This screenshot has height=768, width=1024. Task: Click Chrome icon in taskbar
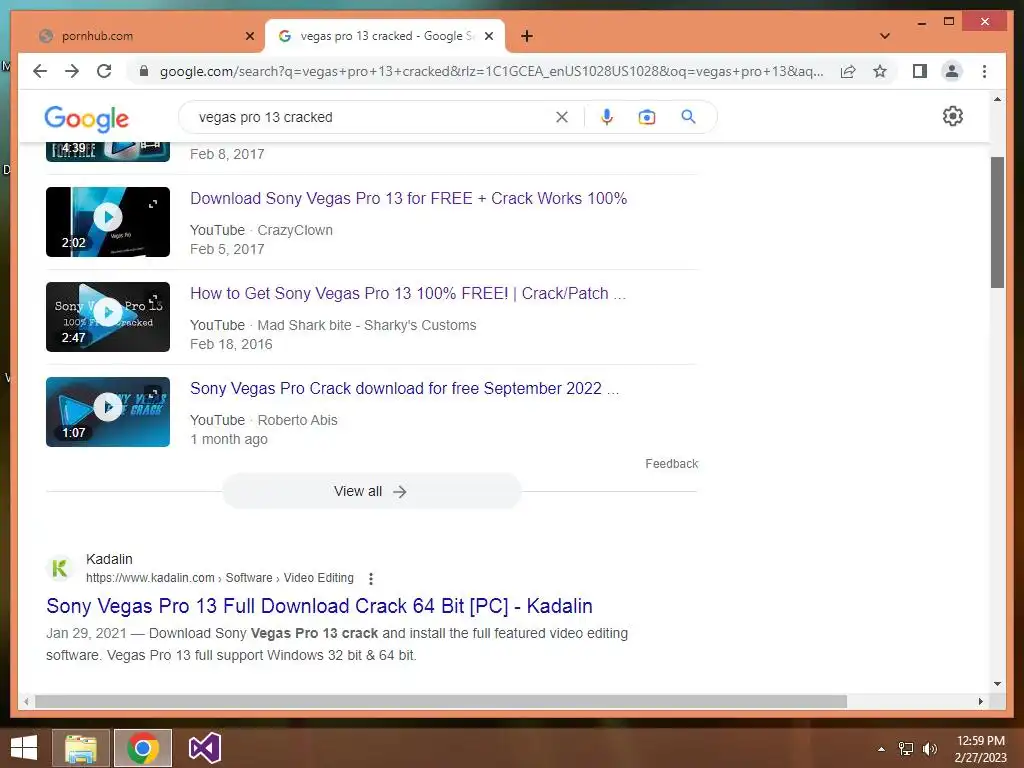[143, 748]
